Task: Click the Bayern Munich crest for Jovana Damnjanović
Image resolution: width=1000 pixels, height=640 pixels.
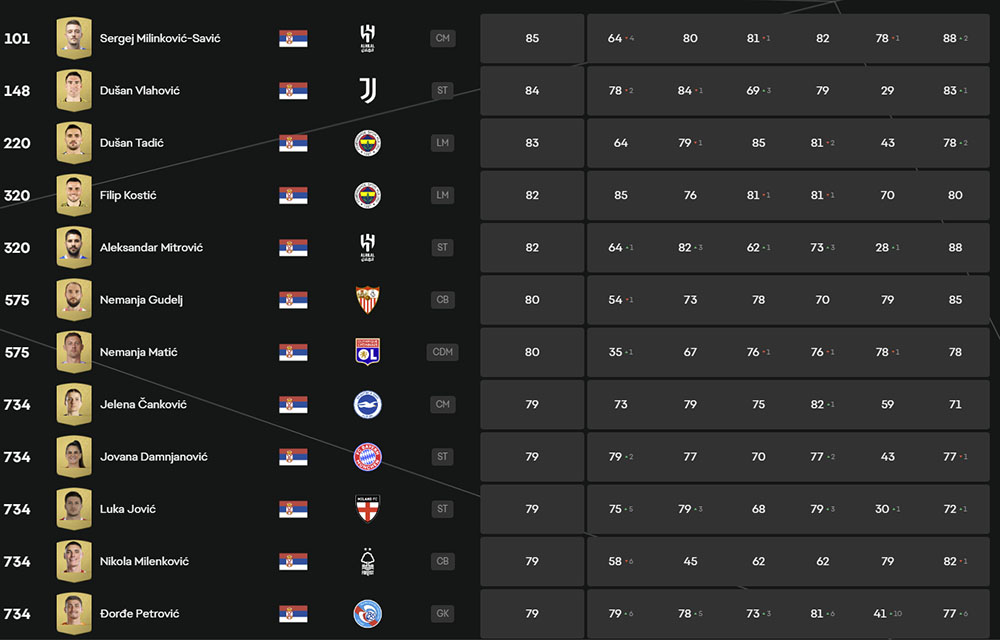Action: pos(367,456)
